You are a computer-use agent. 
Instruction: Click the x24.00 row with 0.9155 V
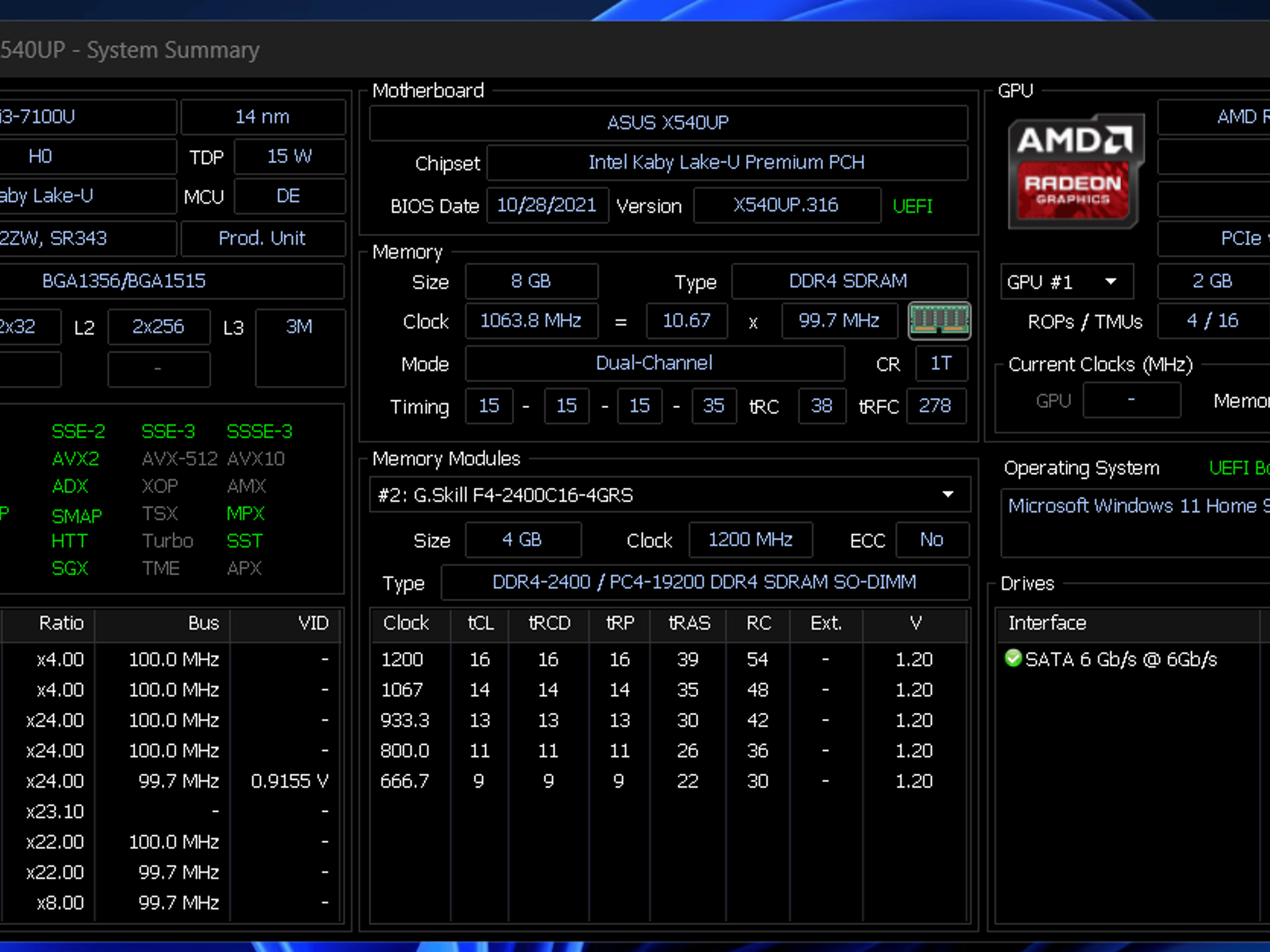pos(172,781)
